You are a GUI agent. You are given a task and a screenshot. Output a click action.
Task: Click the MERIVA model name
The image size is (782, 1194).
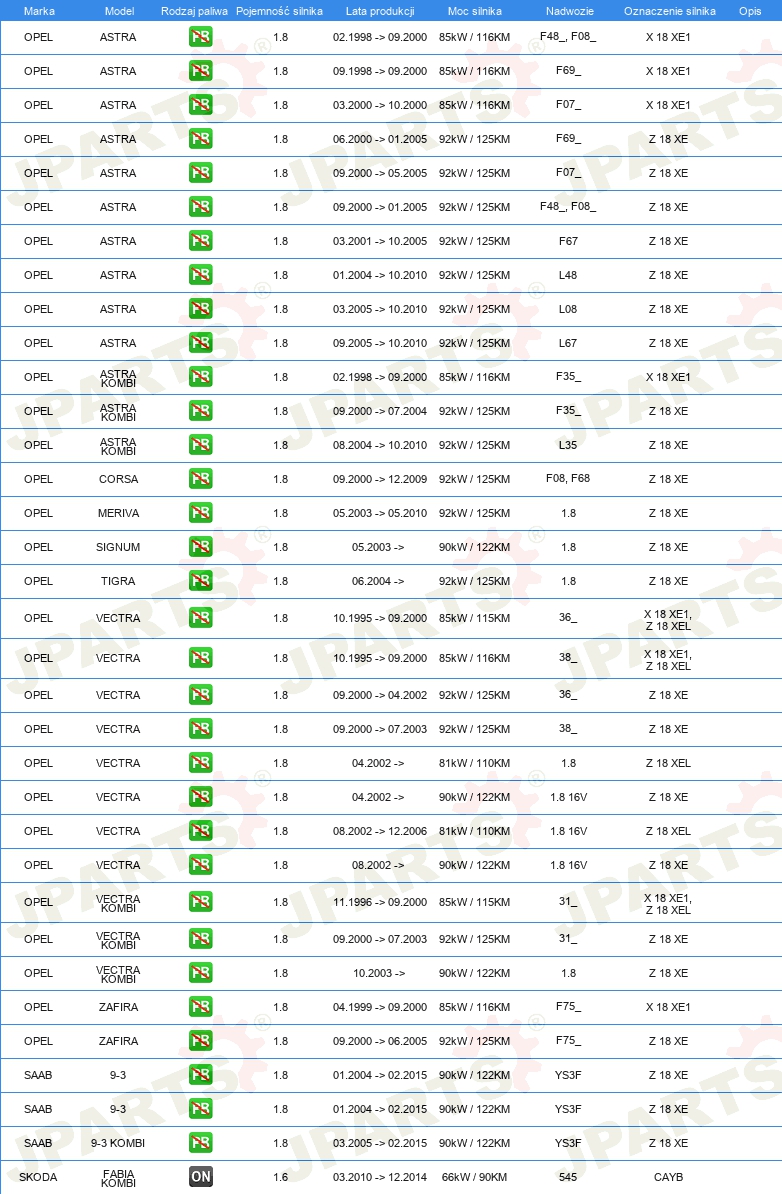pos(118,513)
